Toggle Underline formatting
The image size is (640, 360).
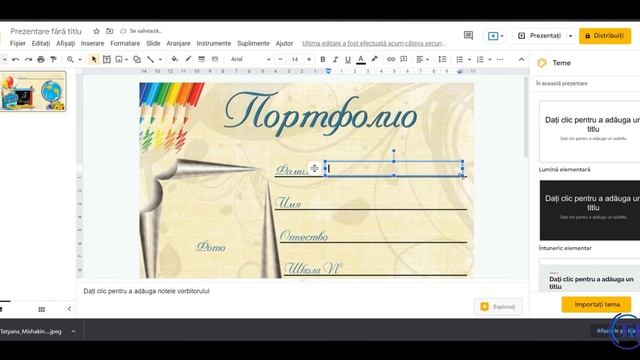(348, 60)
